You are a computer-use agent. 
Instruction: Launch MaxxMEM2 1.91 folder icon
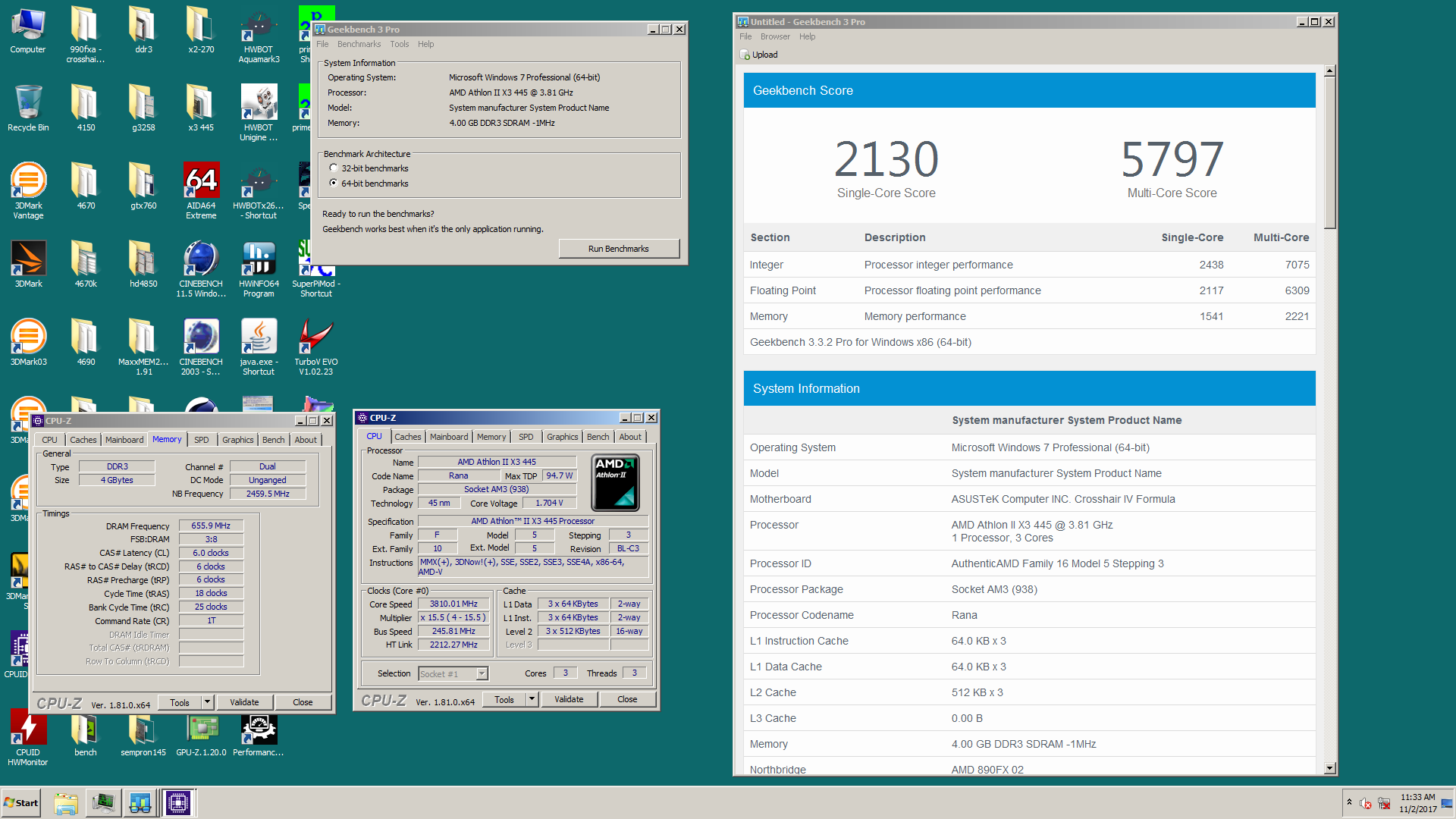click(x=143, y=347)
